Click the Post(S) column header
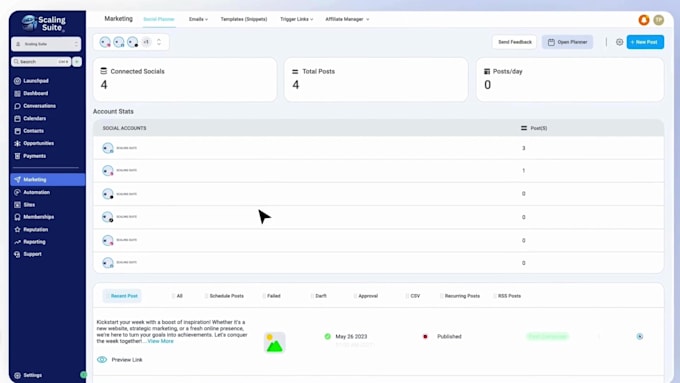680x383 pixels. [x=534, y=128]
